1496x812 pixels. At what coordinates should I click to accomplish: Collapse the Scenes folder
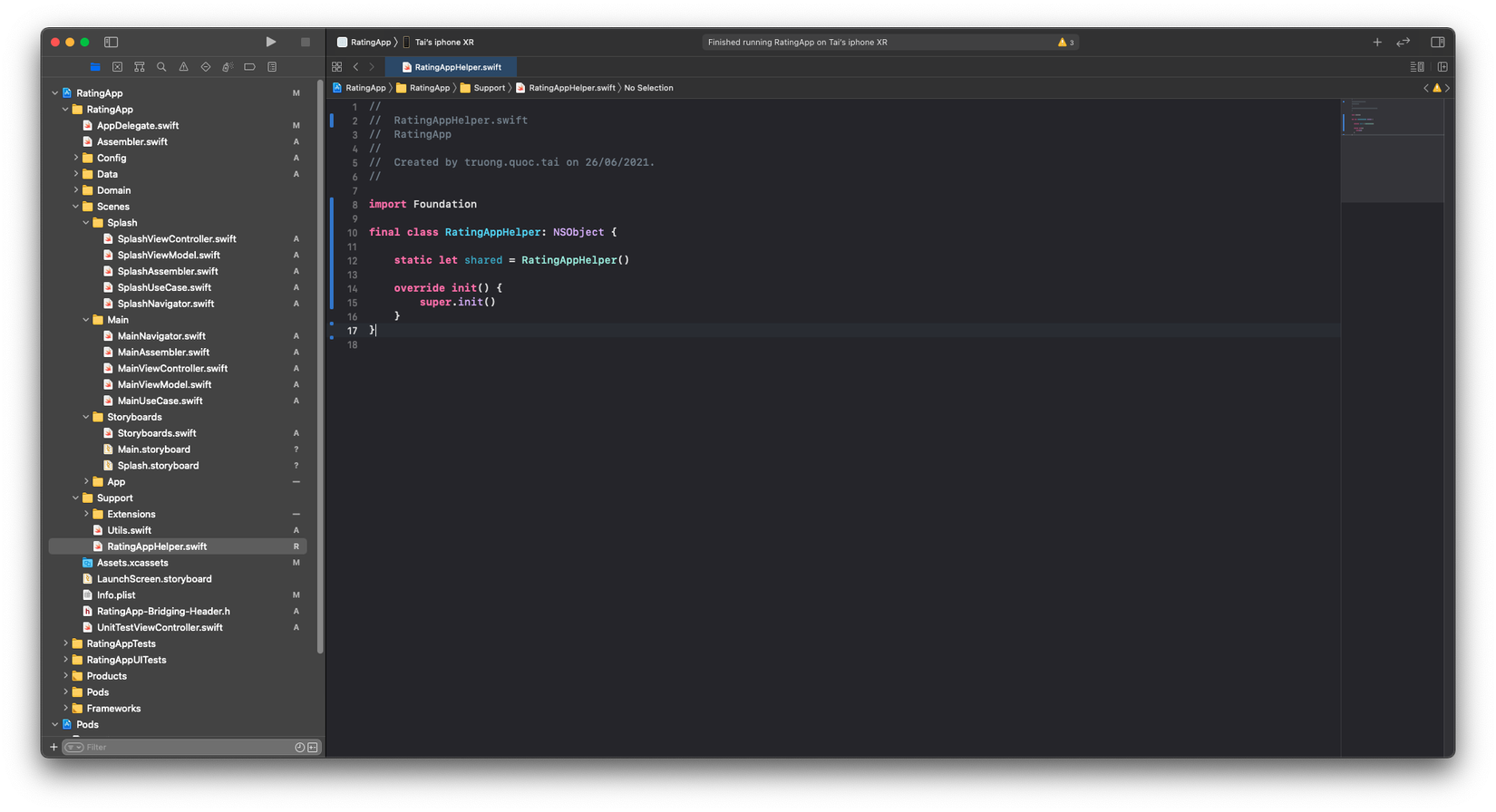click(x=76, y=207)
